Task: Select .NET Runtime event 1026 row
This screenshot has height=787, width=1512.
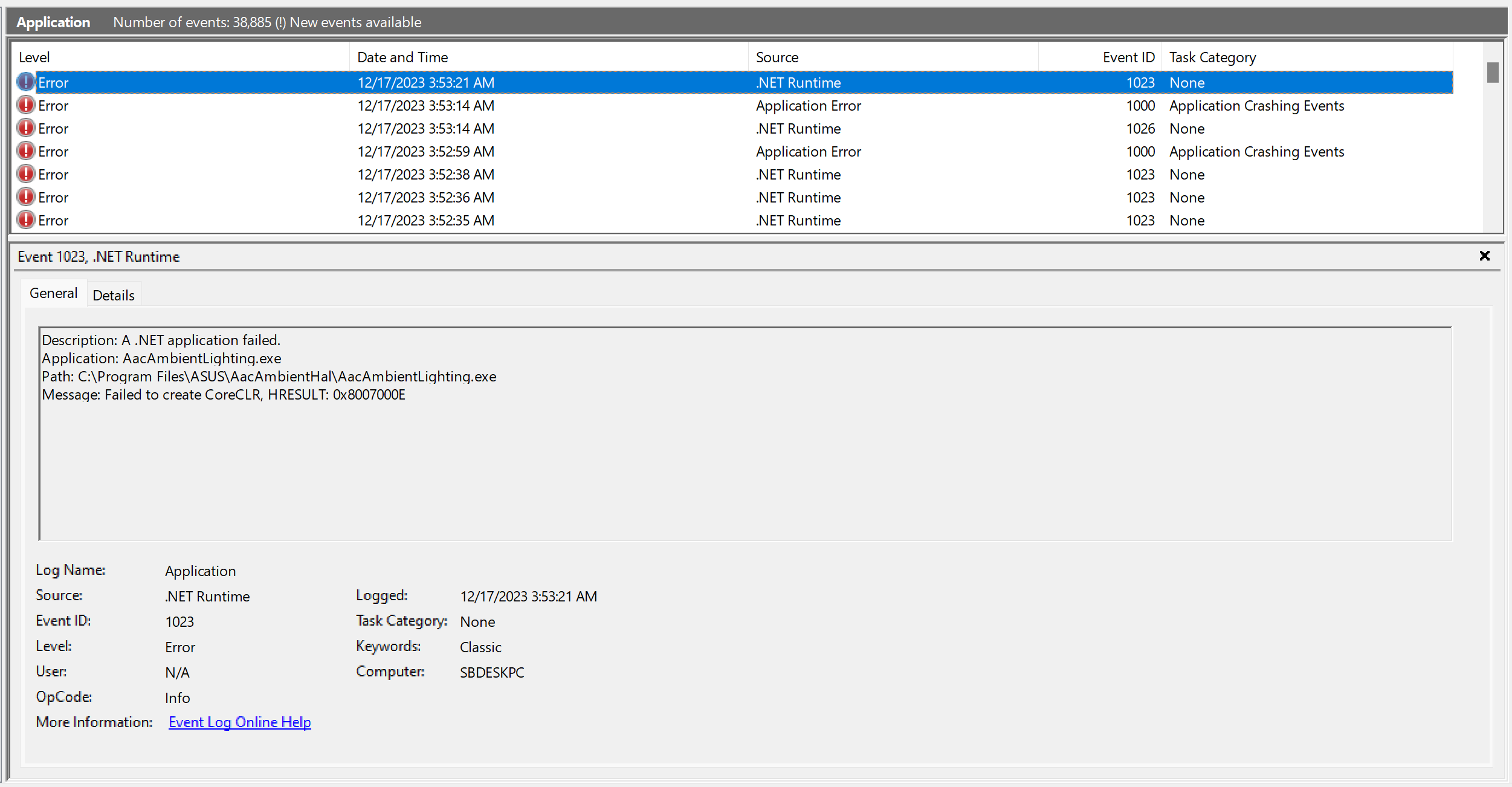Action: pyautogui.click(x=798, y=129)
